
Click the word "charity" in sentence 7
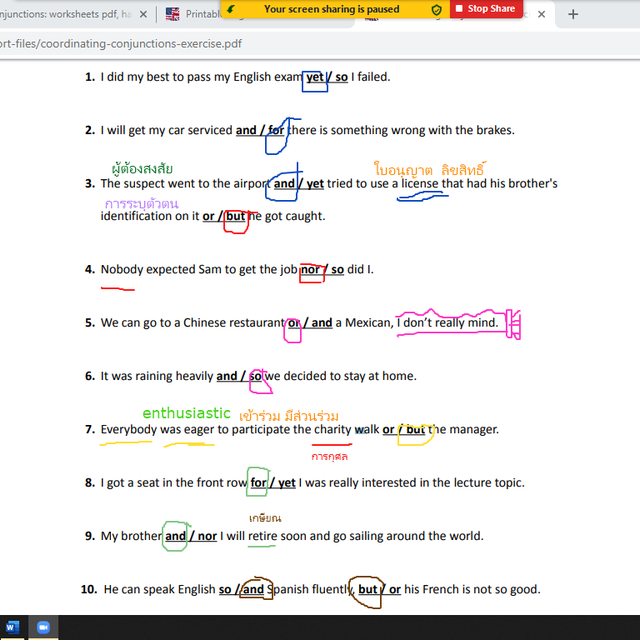tap(332, 430)
